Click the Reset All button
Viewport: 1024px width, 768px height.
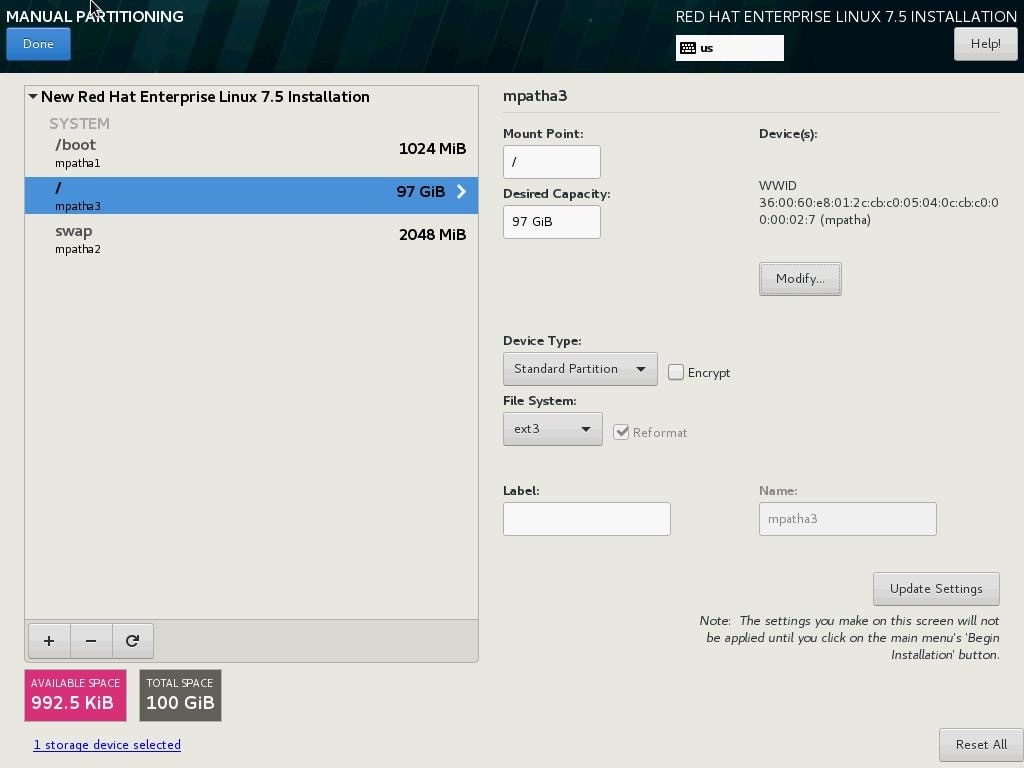tap(981, 745)
